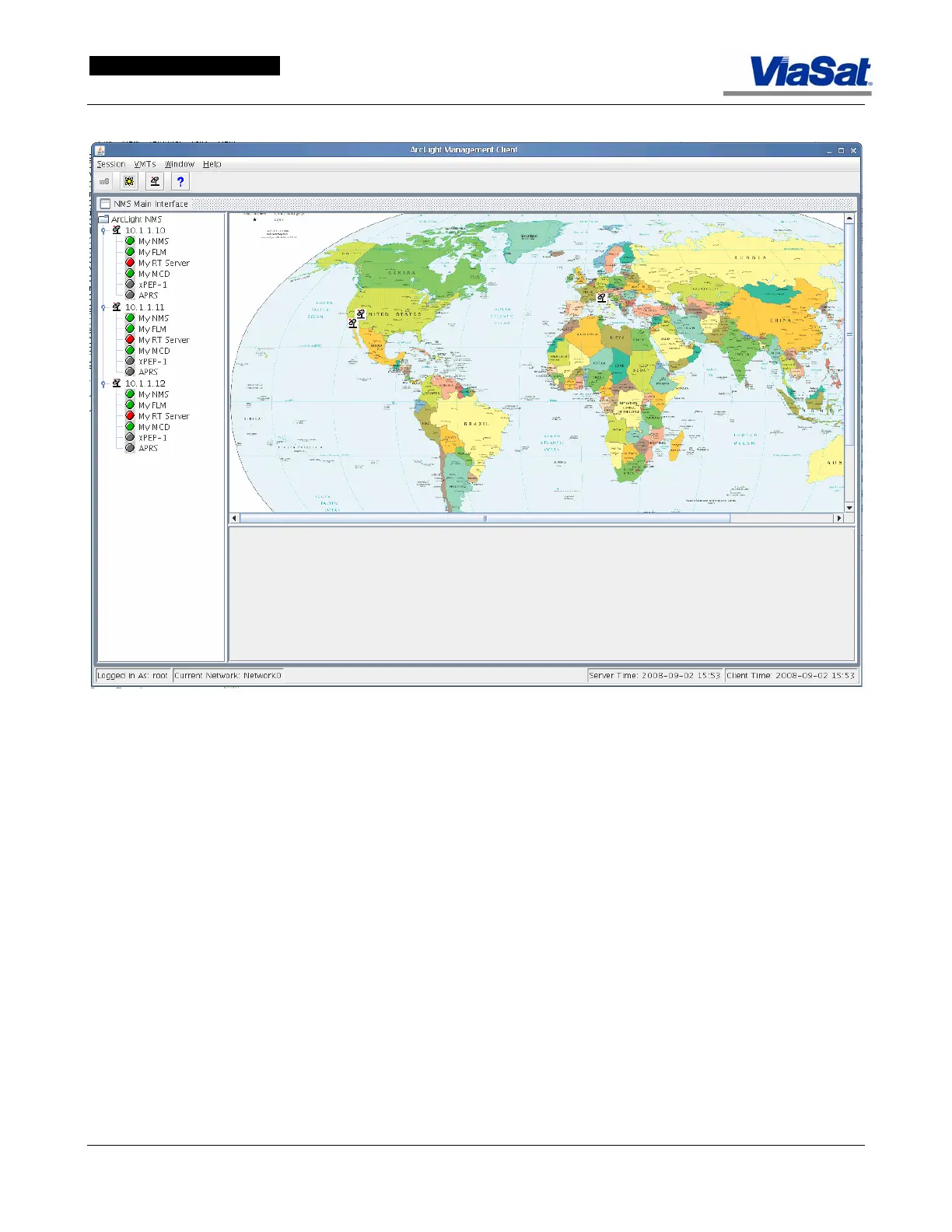
Task: Click the terminal icon beside 10.1.1.12
Action: 117,383
